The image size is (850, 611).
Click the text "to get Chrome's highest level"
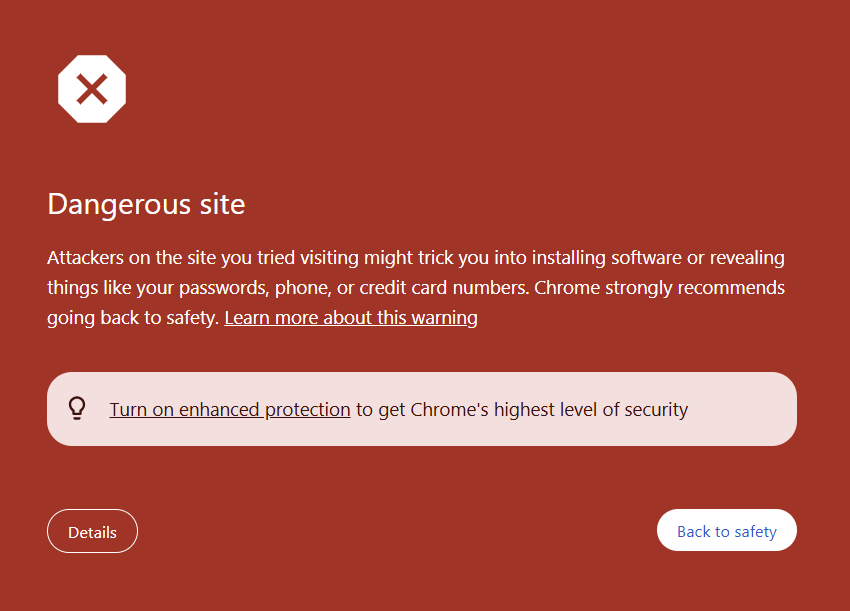tap(476, 410)
